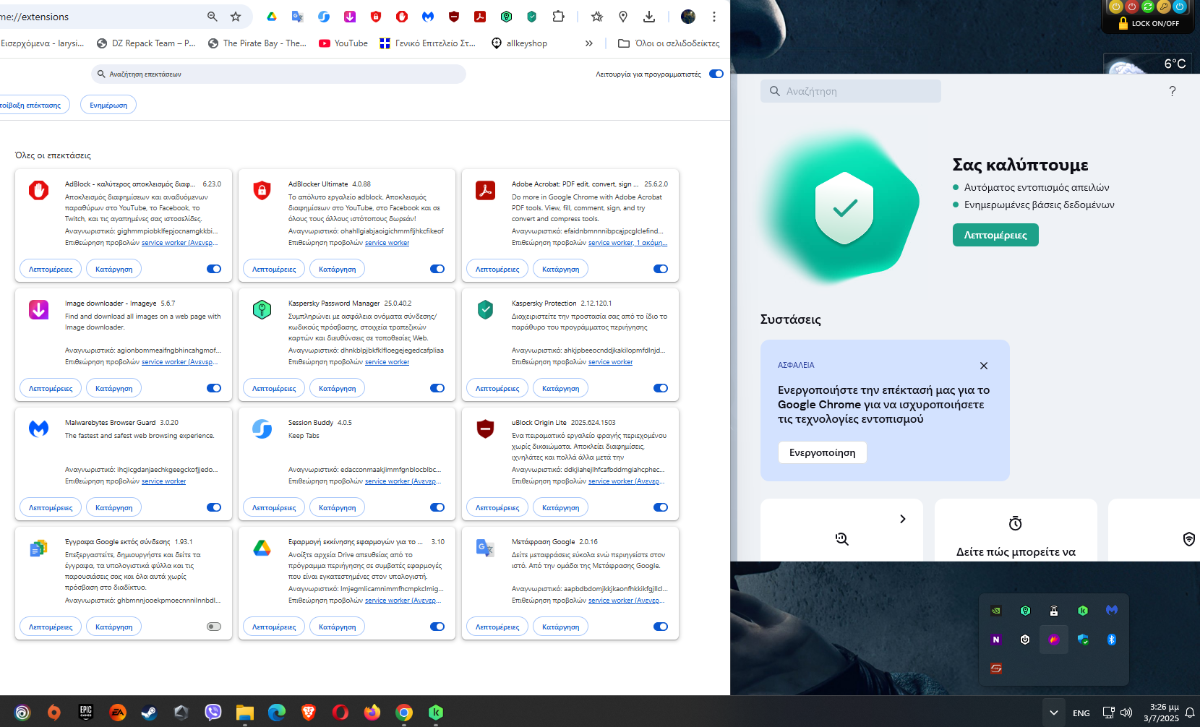Screen dimensions: 1200x727
Task: Open Malwarebytes Browser Guard toolbar icon
Action: [x=428, y=17]
